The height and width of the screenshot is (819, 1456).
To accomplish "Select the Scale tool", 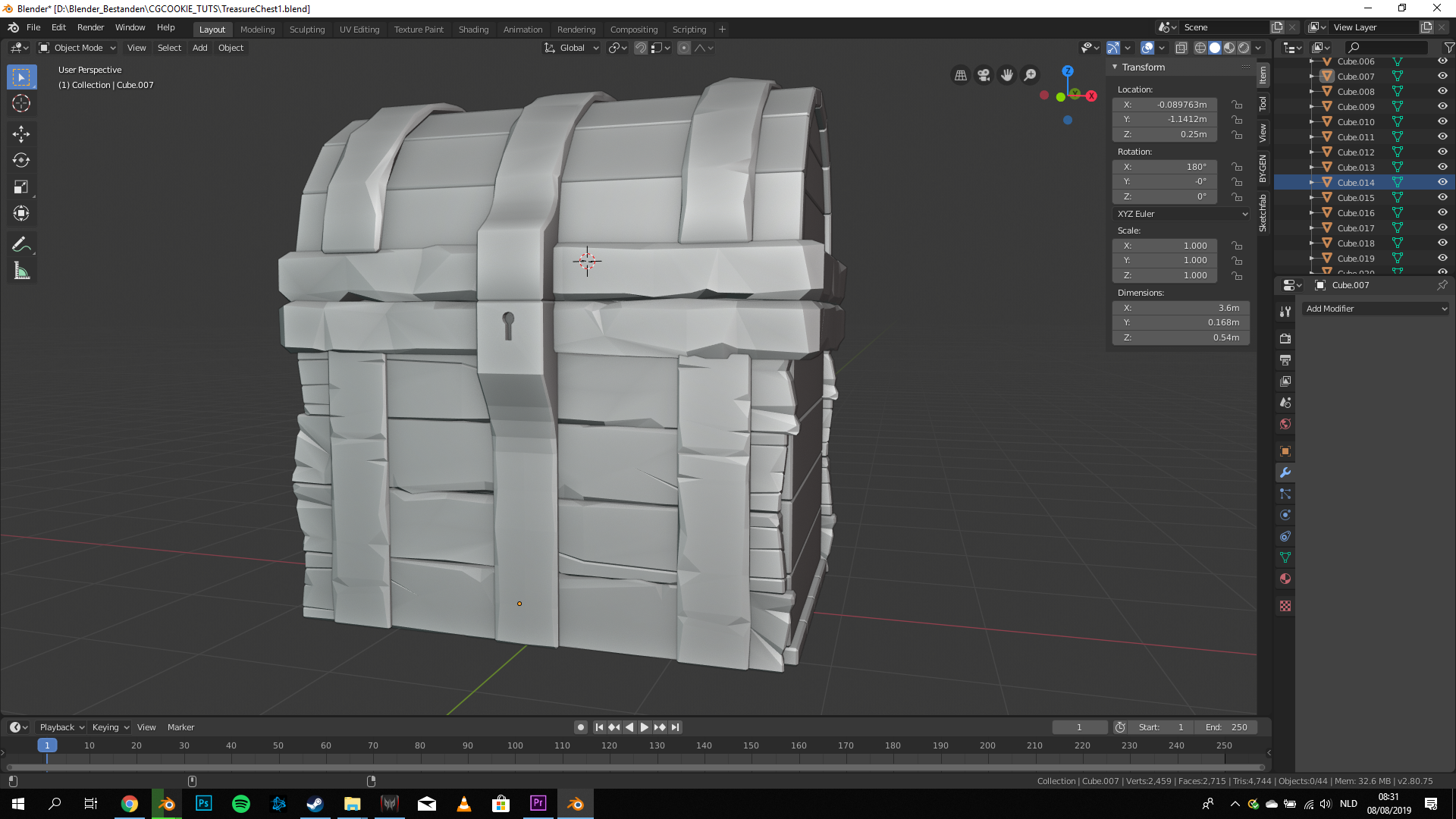I will (x=21, y=187).
